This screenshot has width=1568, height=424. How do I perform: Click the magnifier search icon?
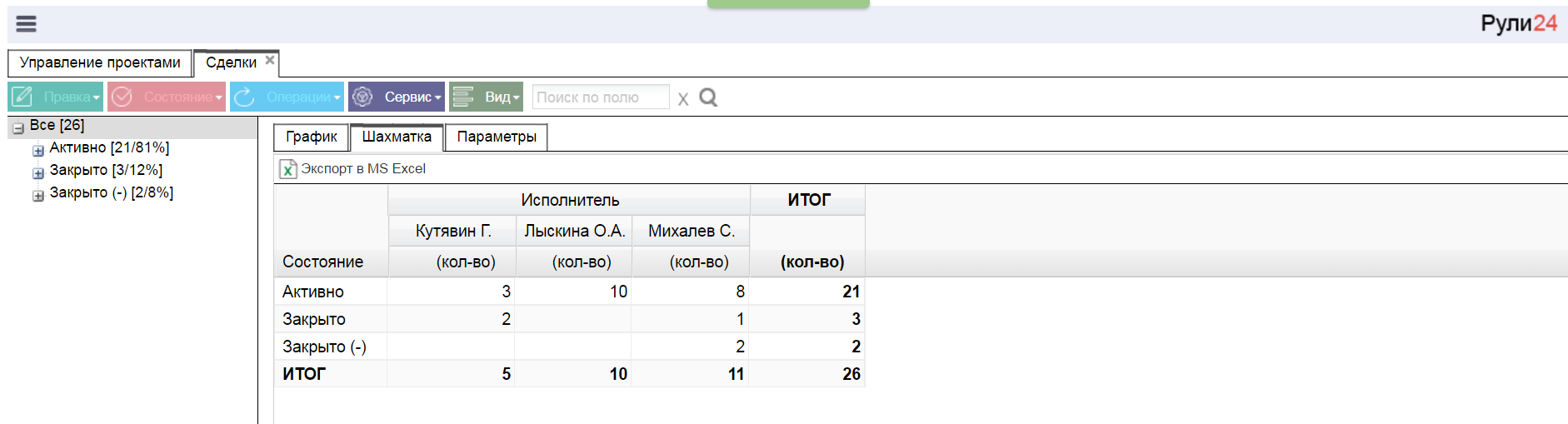pos(708,97)
